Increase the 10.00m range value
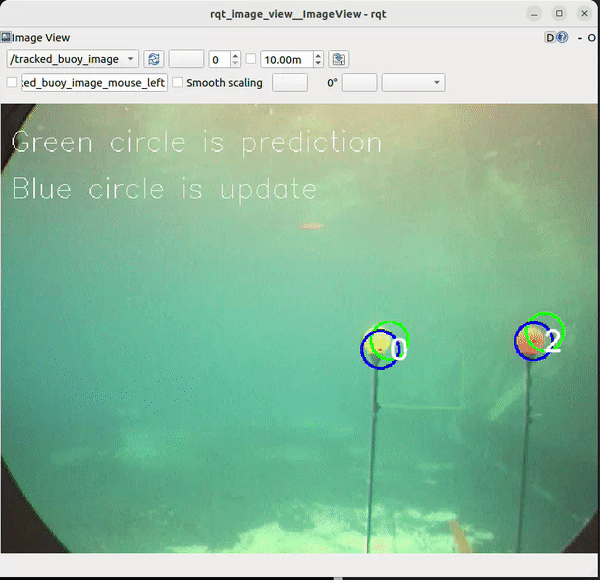This screenshot has height=580, width=600. (x=318, y=55)
